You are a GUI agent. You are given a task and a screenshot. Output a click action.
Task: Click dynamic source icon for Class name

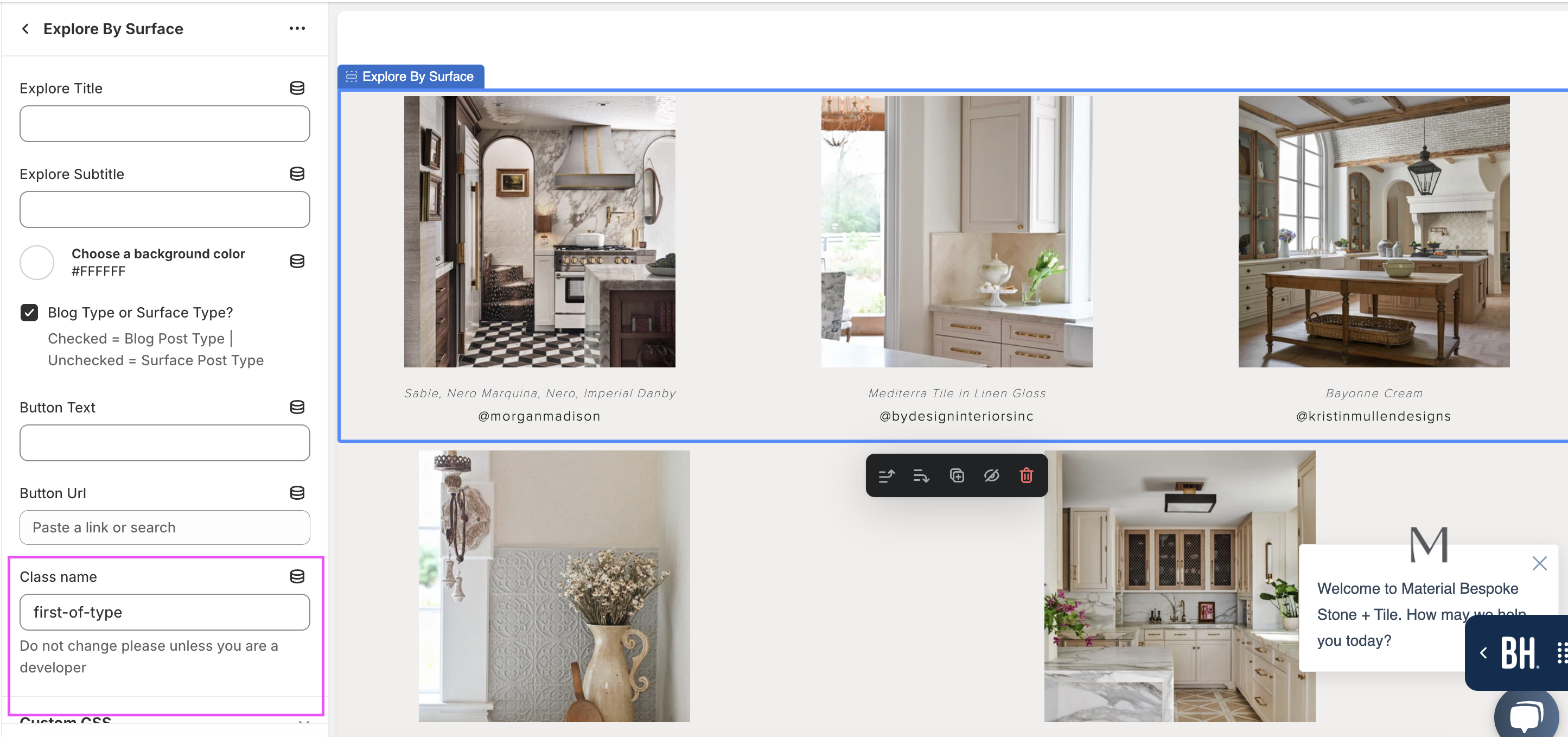[x=297, y=577]
